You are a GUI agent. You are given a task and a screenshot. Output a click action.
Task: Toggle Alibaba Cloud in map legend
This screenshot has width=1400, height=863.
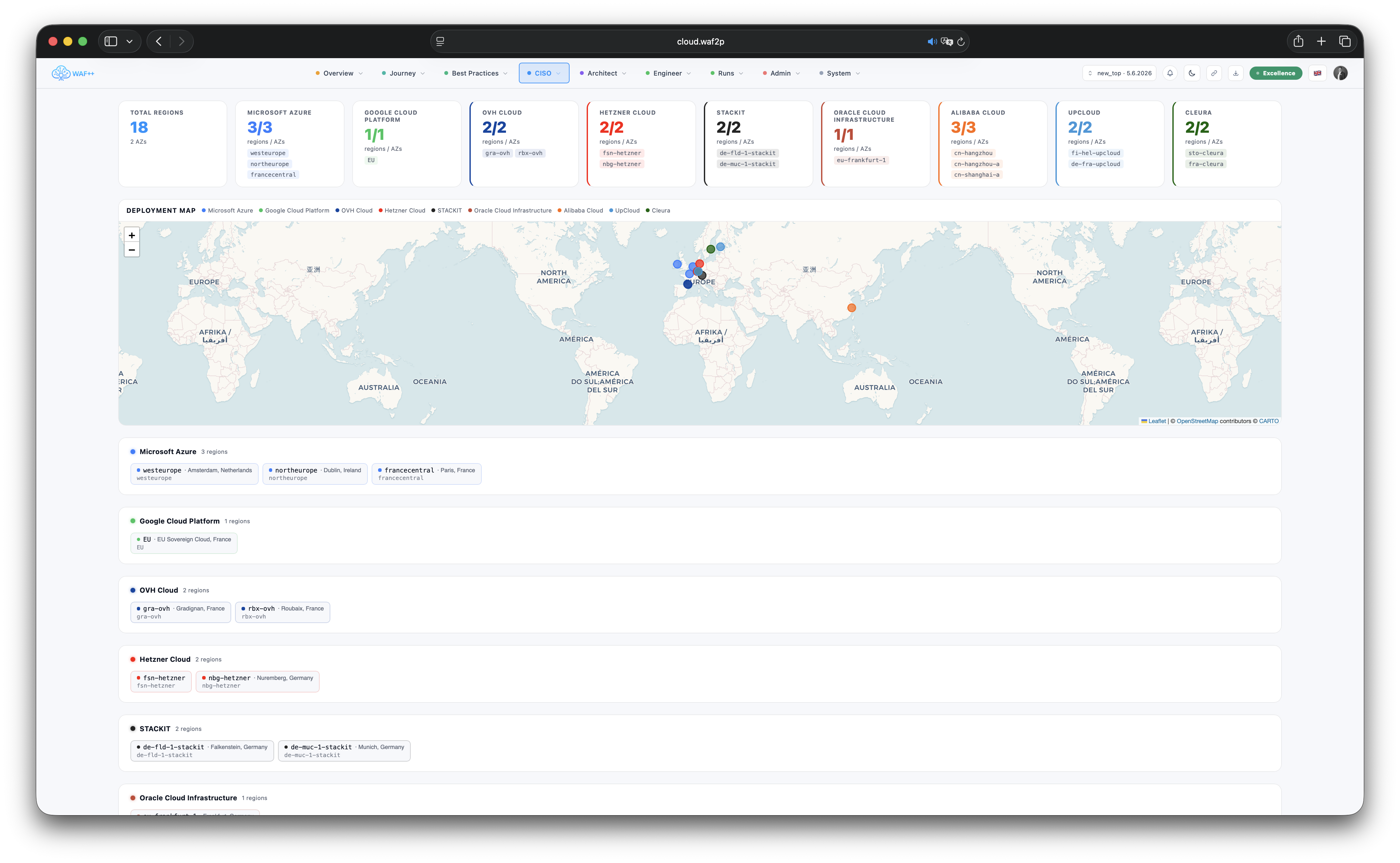click(x=580, y=211)
